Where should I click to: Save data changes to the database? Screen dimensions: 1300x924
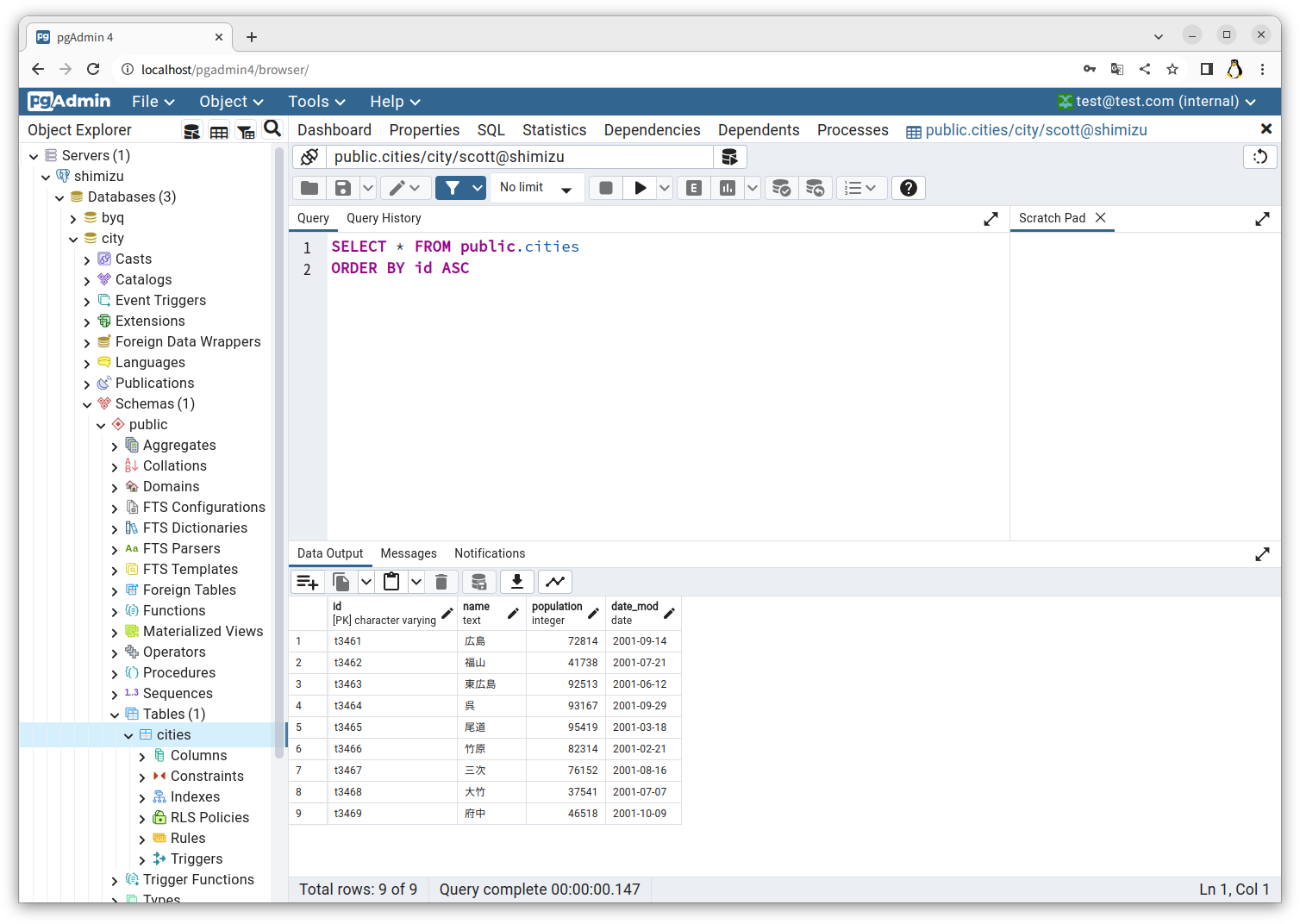click(478, 581)
